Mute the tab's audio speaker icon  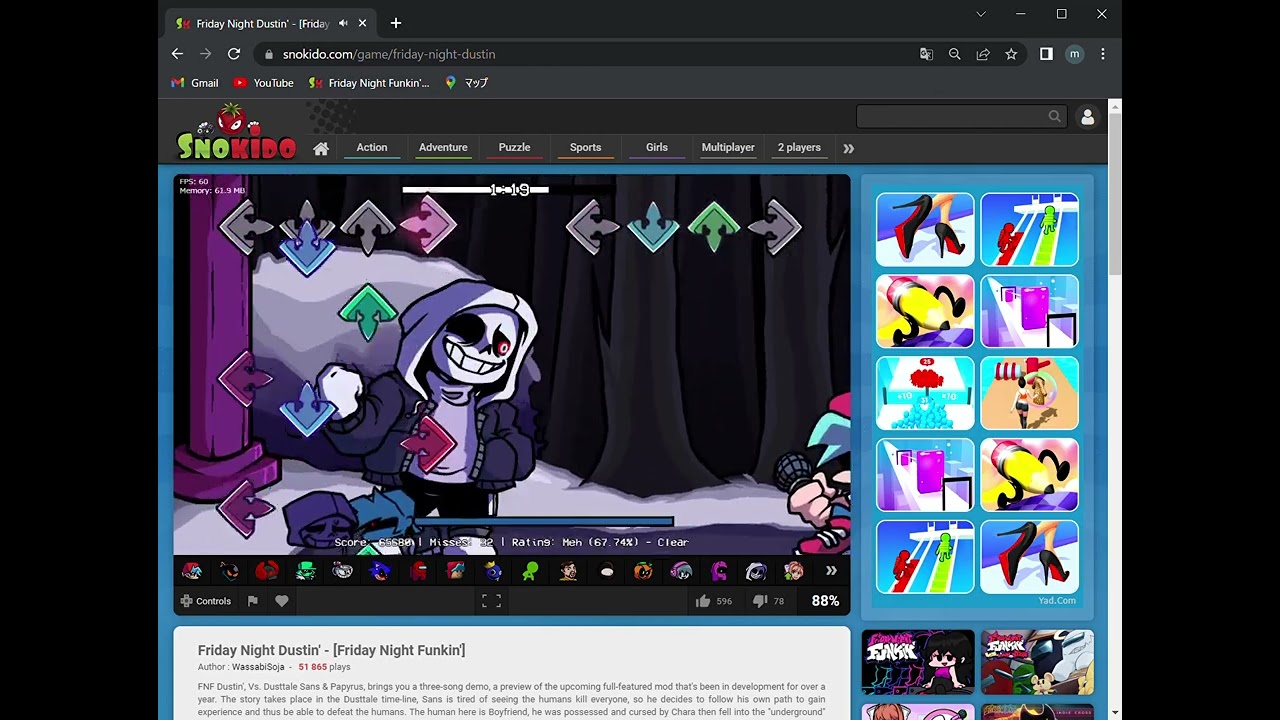click(343, 23)
